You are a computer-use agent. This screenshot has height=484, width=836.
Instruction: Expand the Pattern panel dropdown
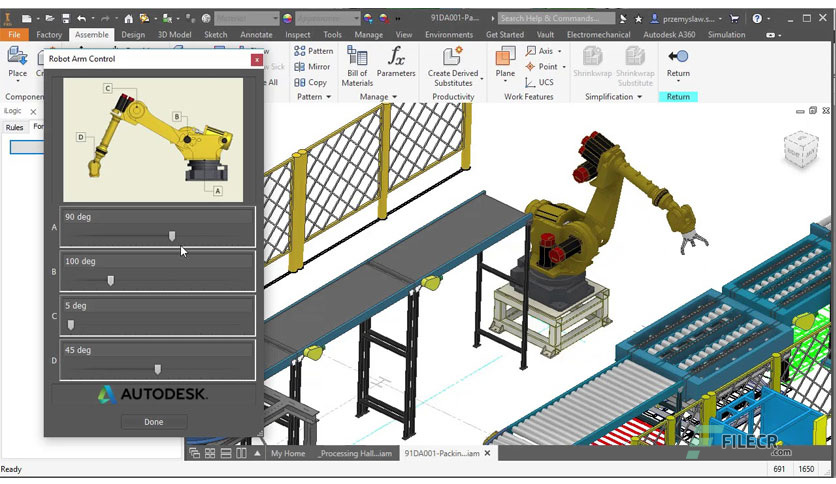pyautogui.click(x=328, y=97)
